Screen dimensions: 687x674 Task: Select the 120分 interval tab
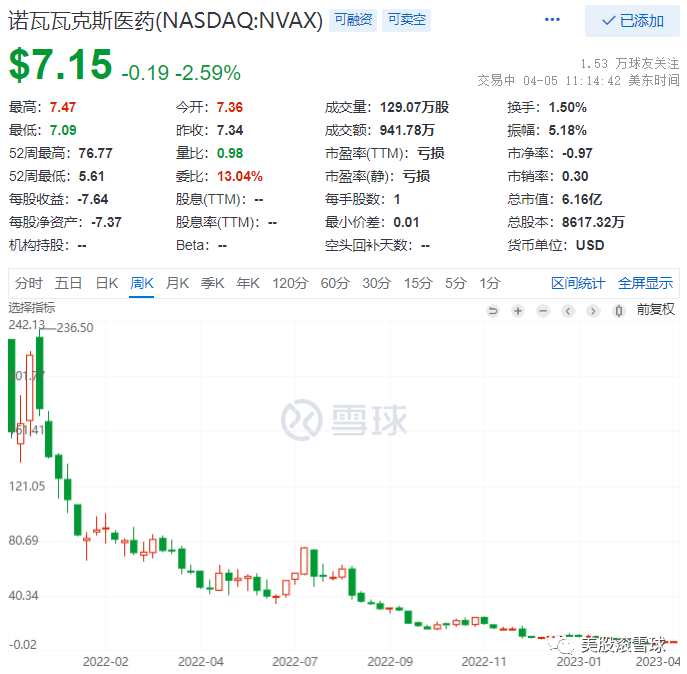point(290,283)
